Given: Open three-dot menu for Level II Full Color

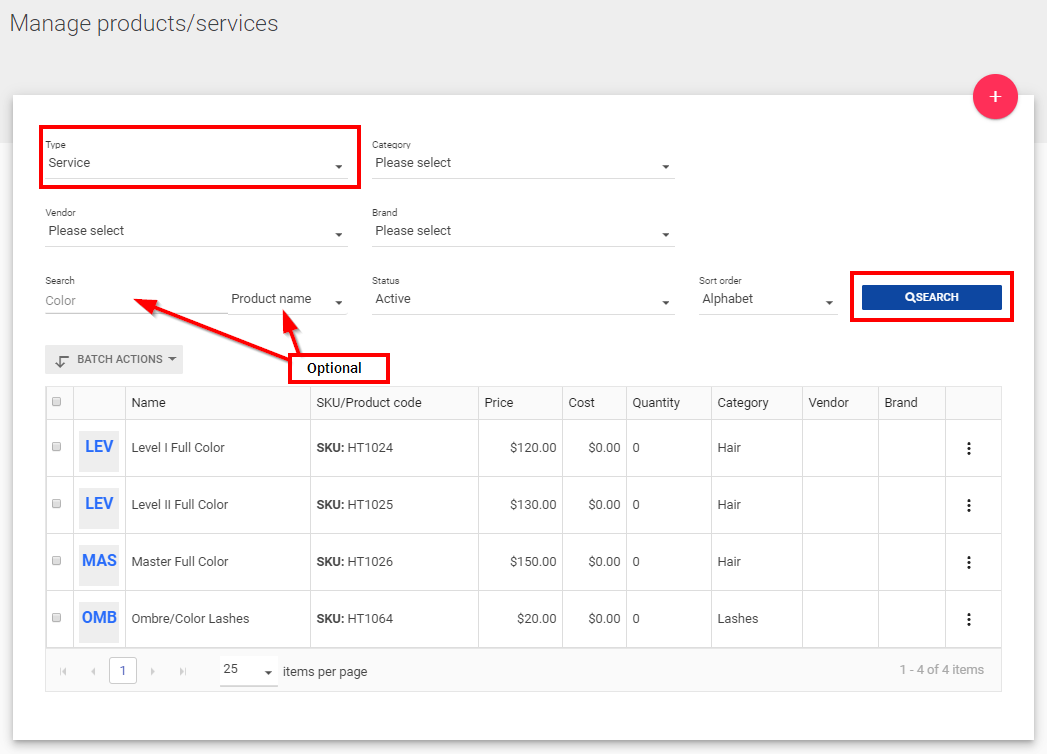Looking at the screenshot, I should tap(968, 505).
